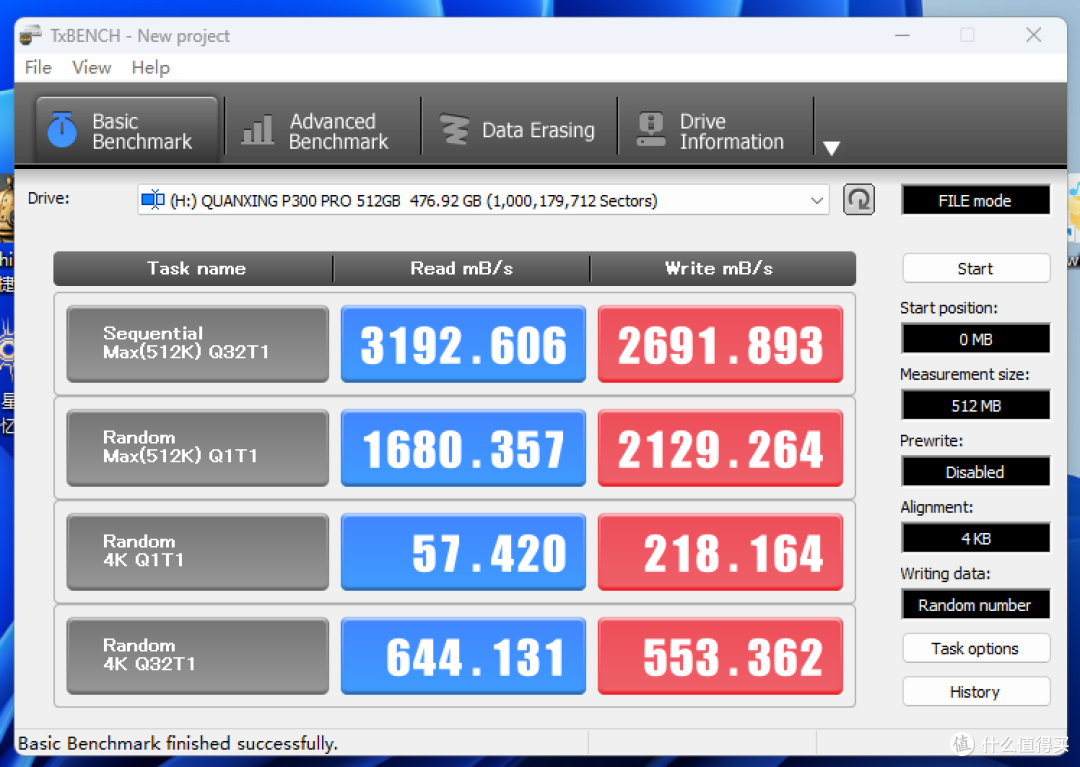Open the View menu
Image resolution: width=1080 pixels, height=767 pixels.
tap(92, 67)
